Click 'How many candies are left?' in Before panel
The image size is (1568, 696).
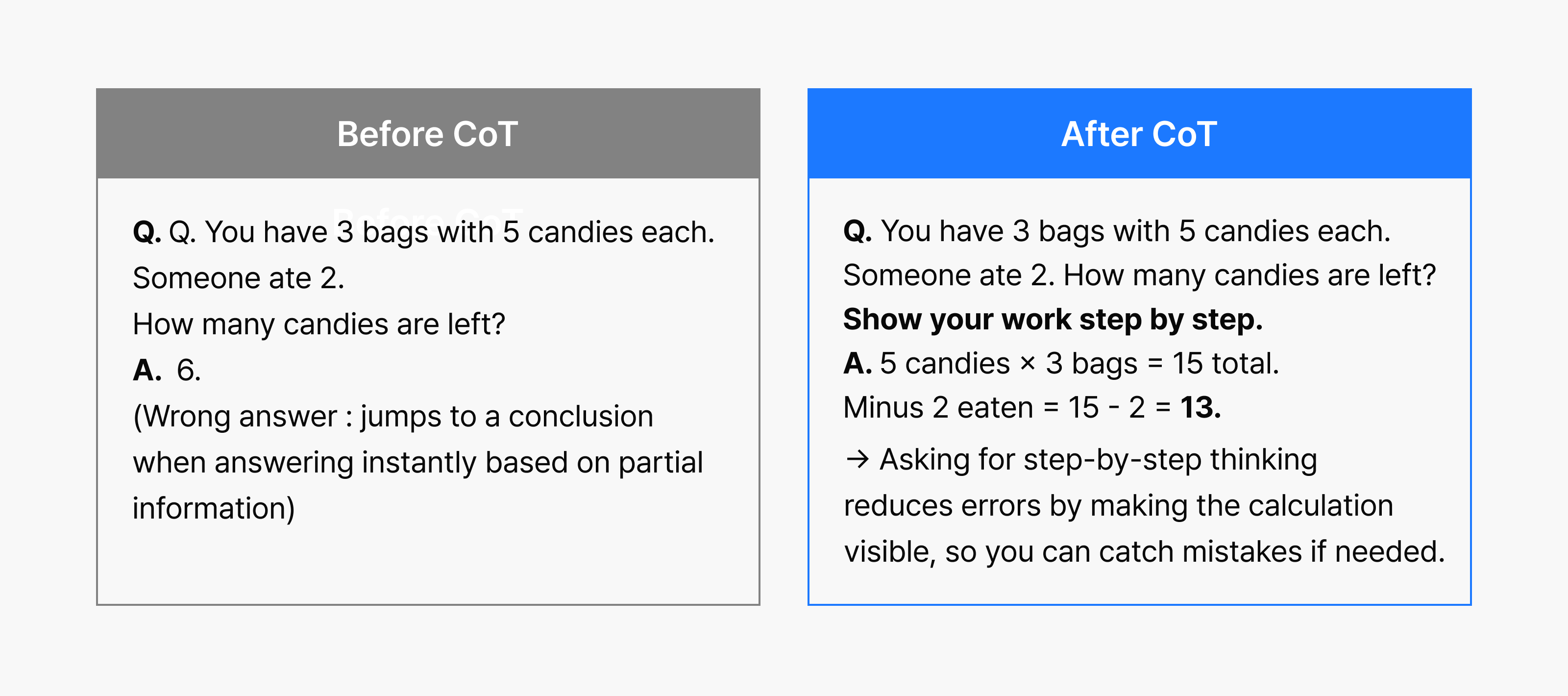point(319,324)
